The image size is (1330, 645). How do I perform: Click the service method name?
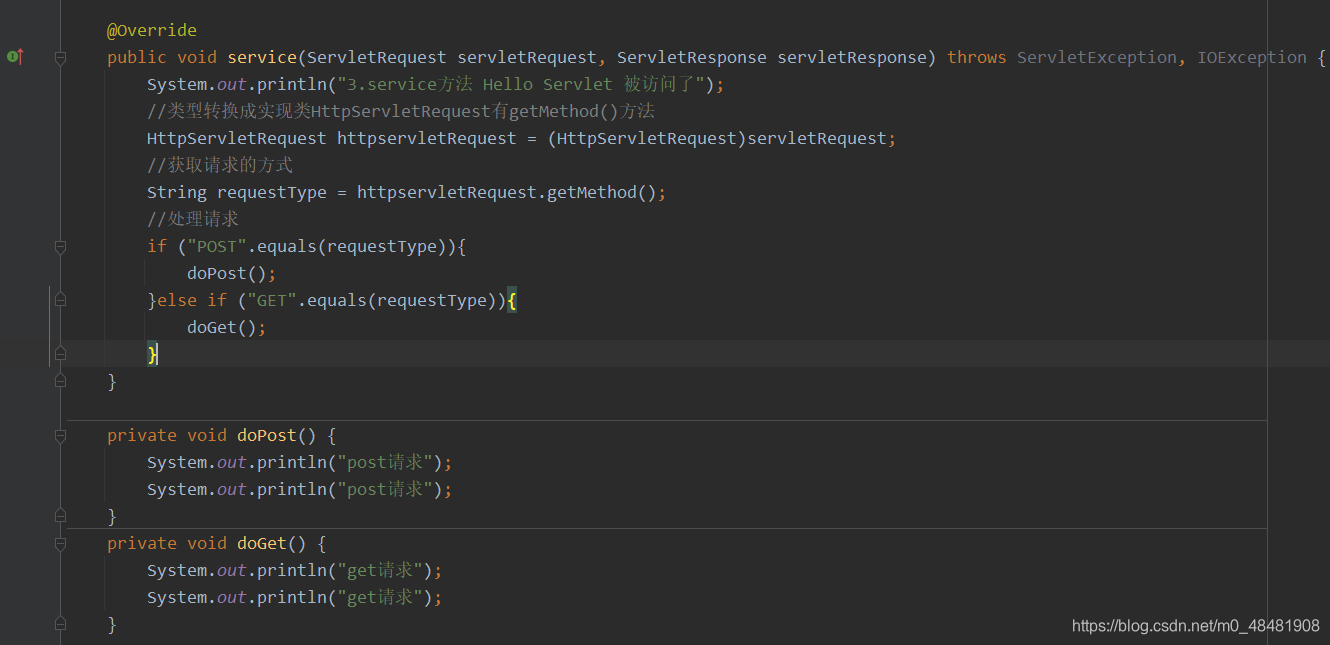[x=262, y=57]
